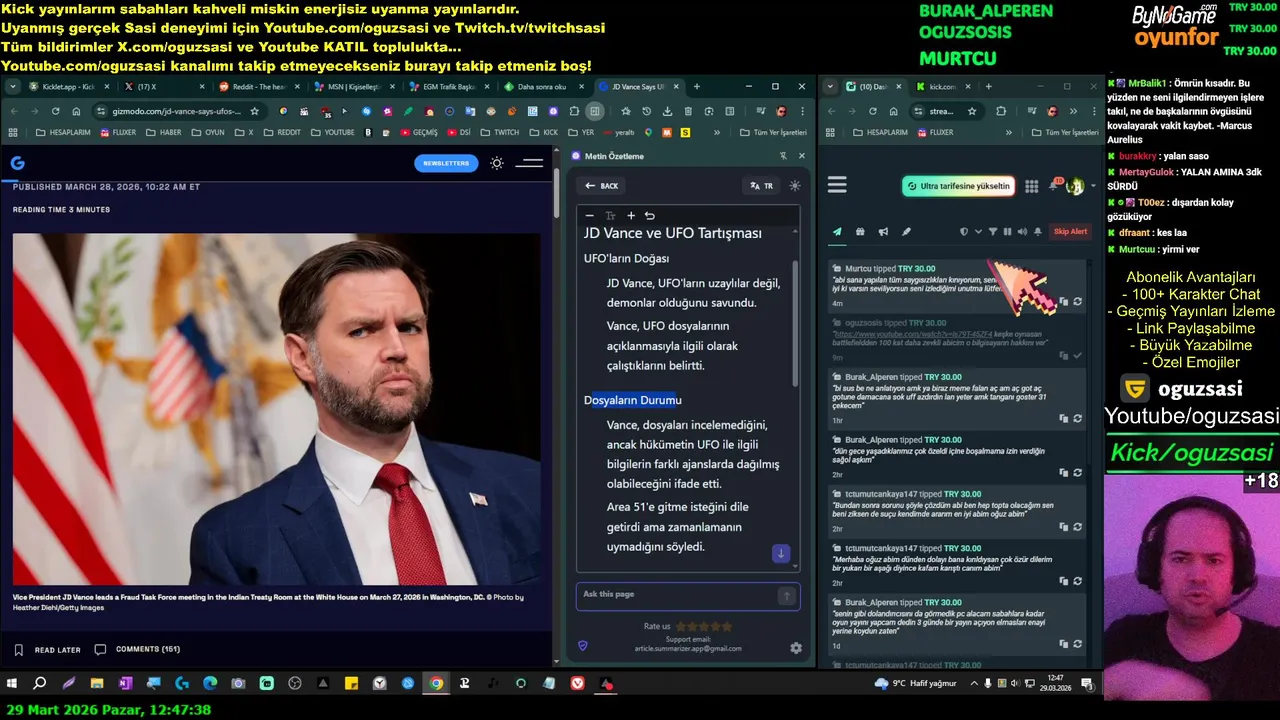Viewport: 1280px width, 720px height.
Task: Open the HABER bookmark folder
Action: pyautogui.click(x=163, y=132)
